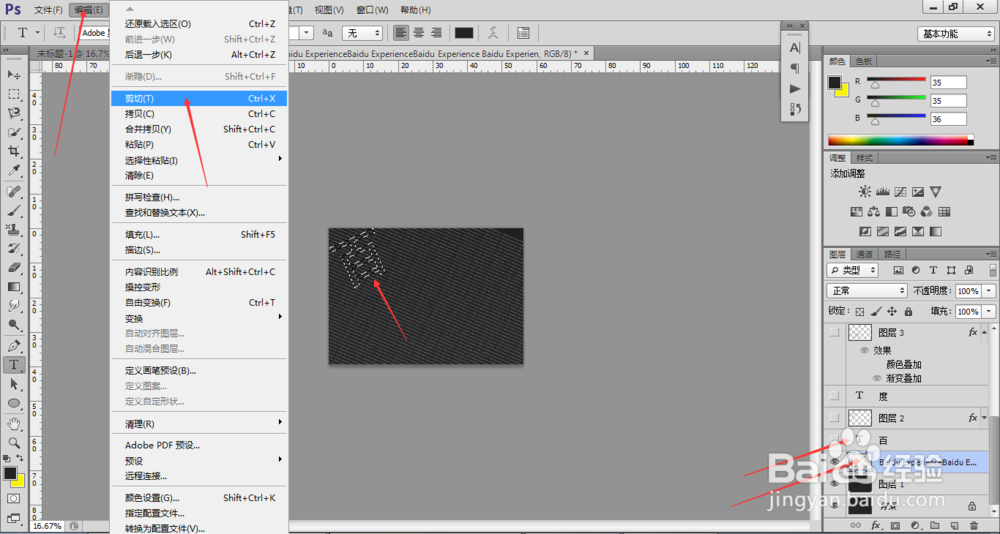Create new group folder icon
The height and width of the screenshot is (534, 1000).
(934, 526)
